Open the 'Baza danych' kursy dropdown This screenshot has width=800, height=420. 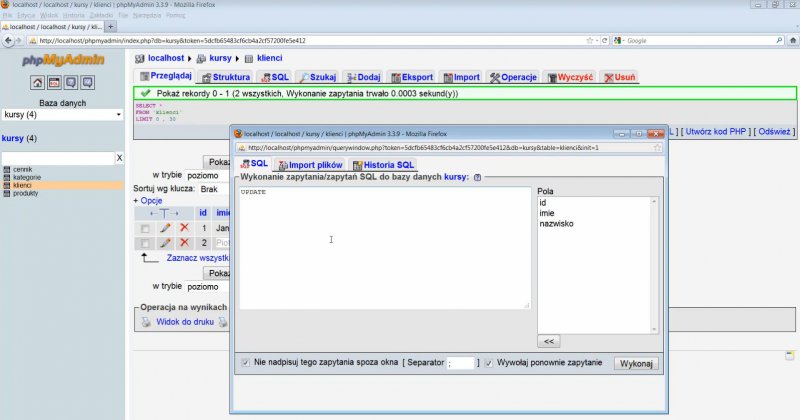click(x=62, y=115)
